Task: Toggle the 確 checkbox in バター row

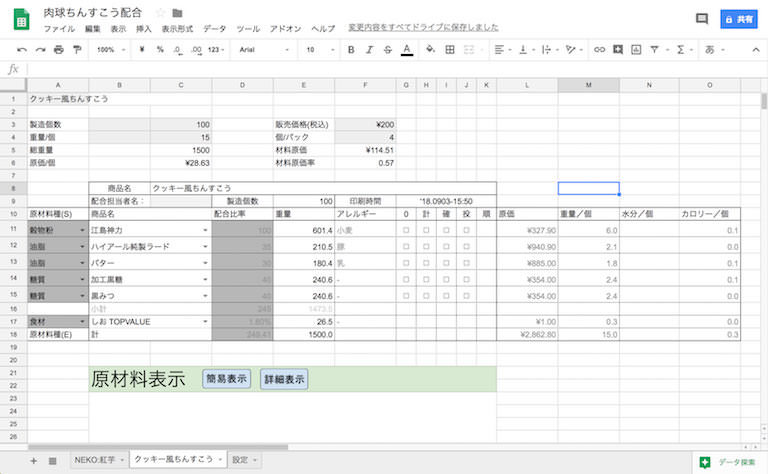Action: (446, 263)
